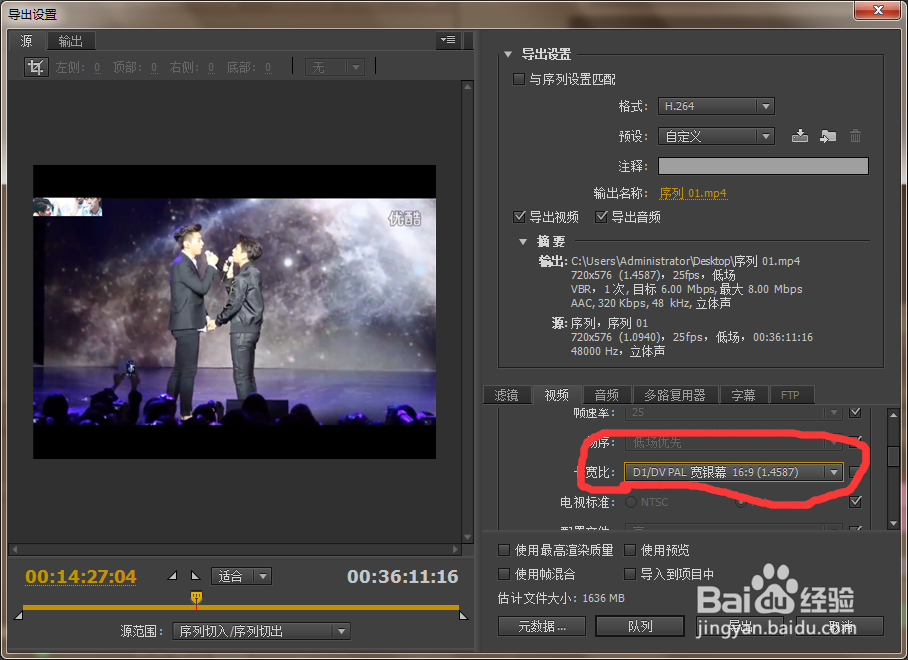
Task: Check the 导入到项目中 checkbox
Action: tap(631, 572)
